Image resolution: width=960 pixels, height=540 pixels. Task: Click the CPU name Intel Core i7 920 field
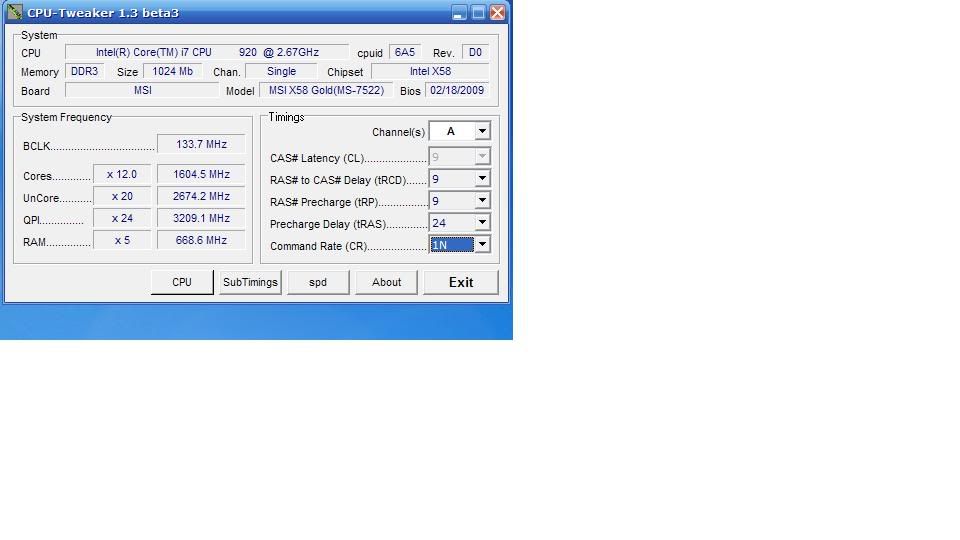coord(207,53)
